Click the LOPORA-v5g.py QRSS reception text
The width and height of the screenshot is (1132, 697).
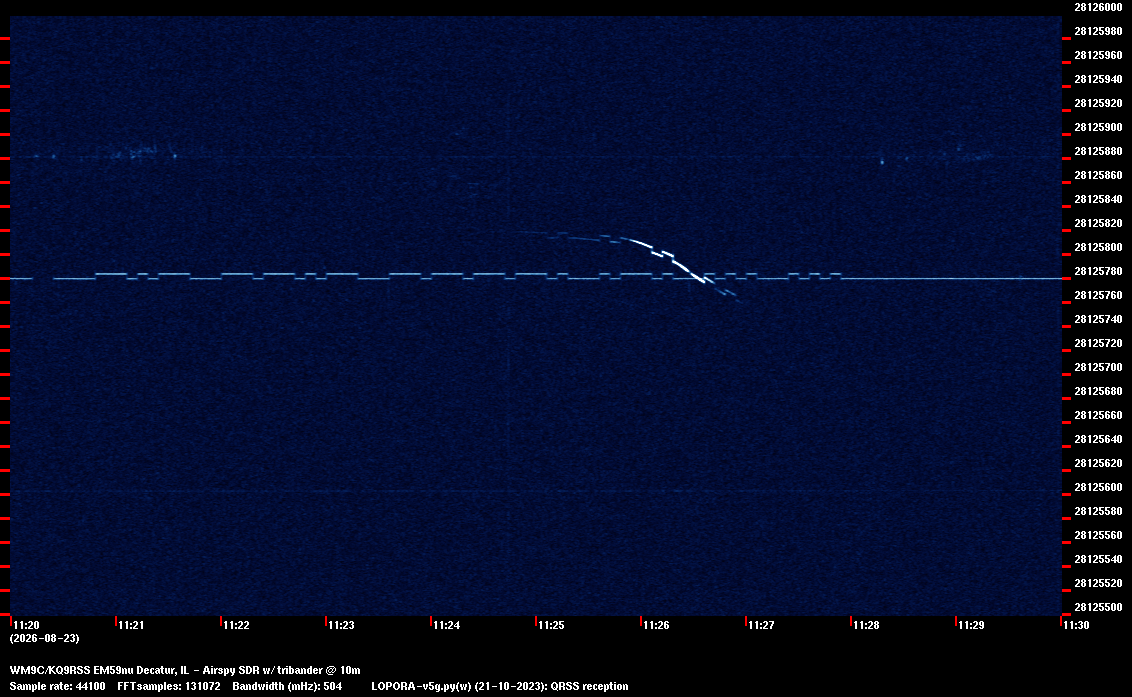(500, 686)
